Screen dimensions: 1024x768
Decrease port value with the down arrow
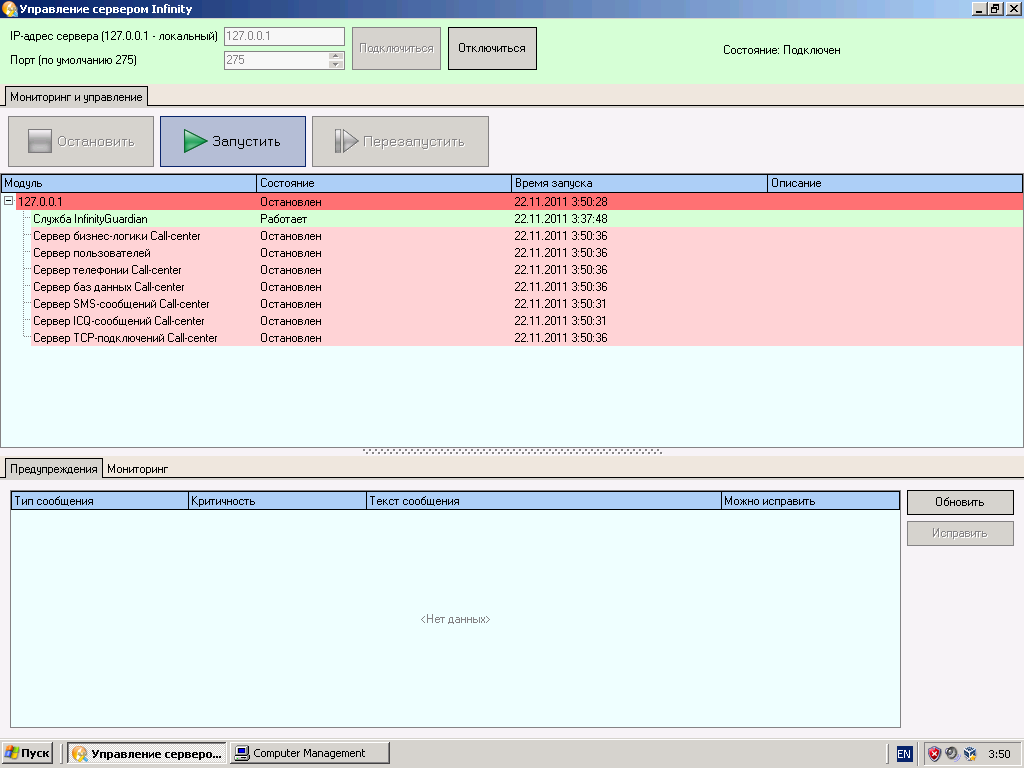coord(336,64)
